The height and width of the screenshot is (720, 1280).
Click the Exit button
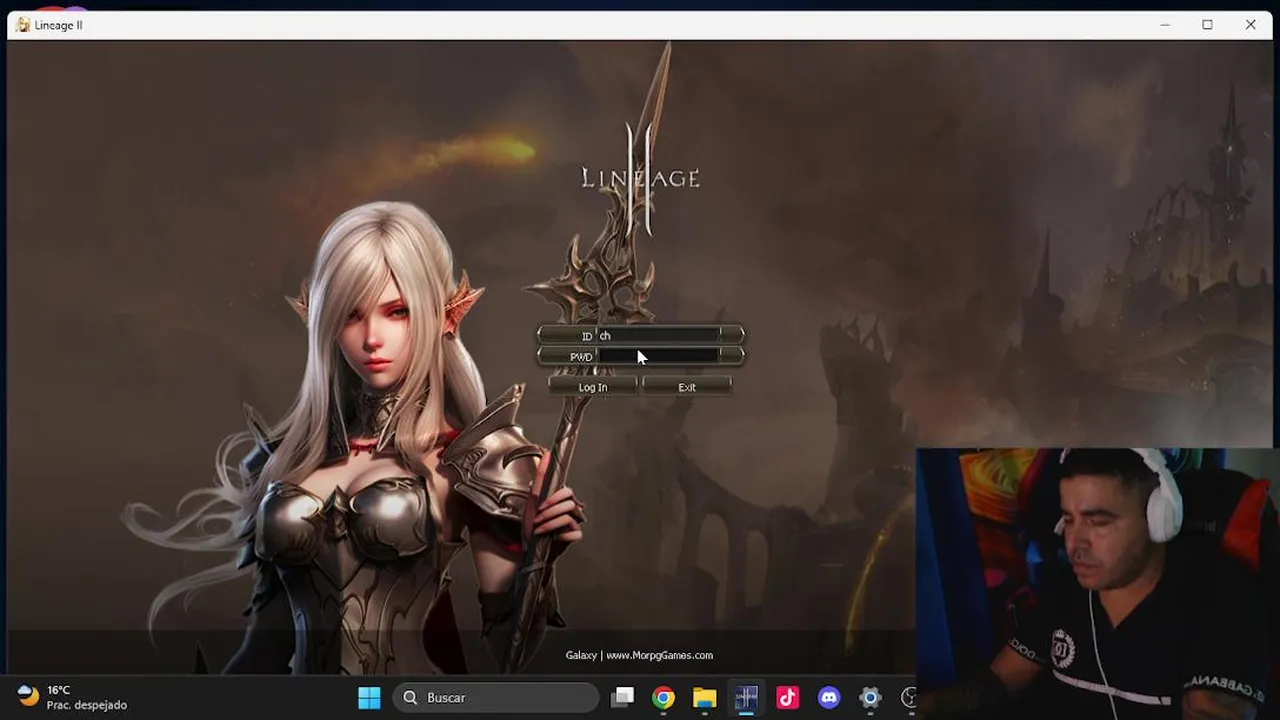point(687,387)
